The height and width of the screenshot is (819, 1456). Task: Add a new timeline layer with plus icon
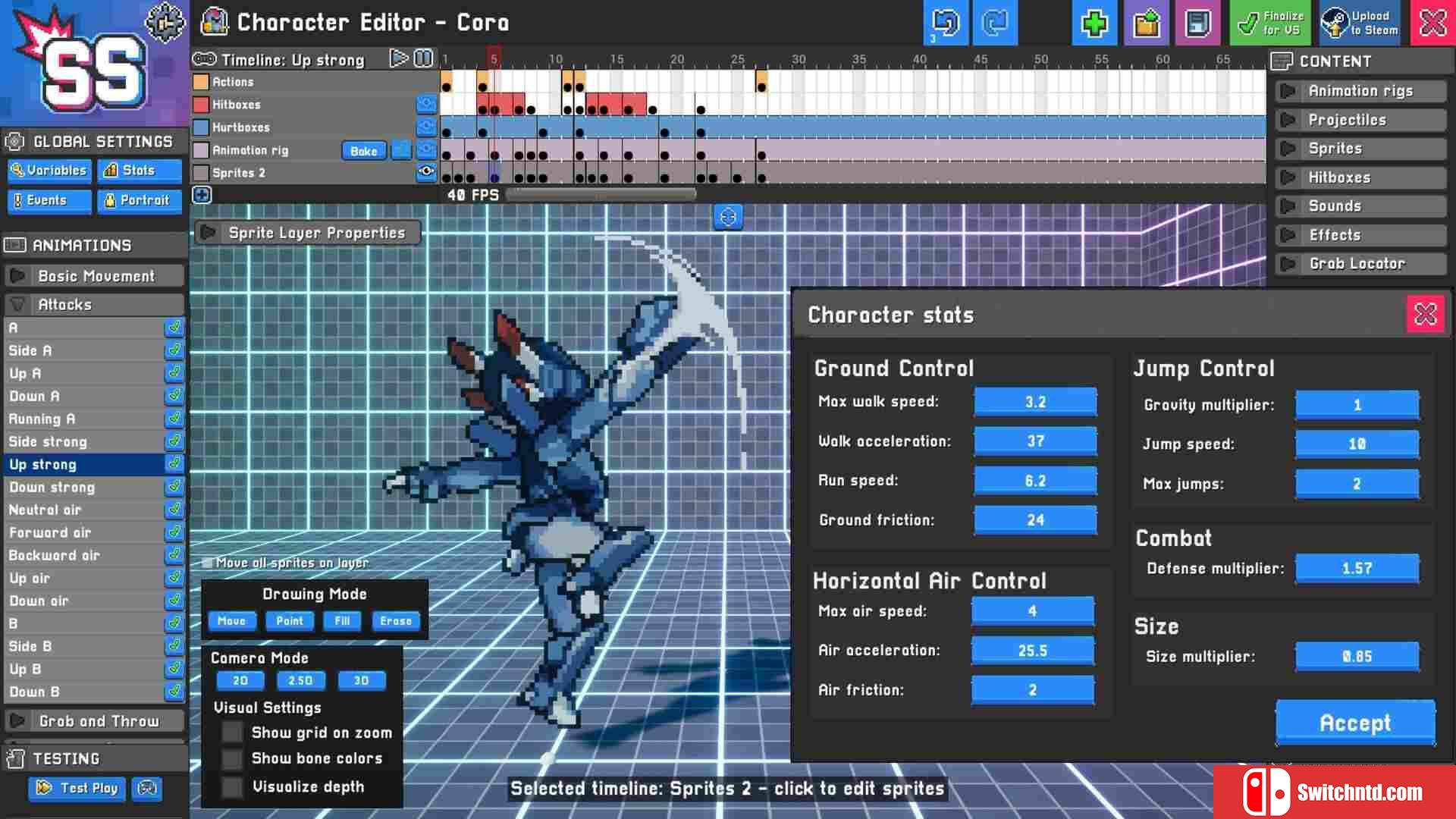click(x=202, y=195)
